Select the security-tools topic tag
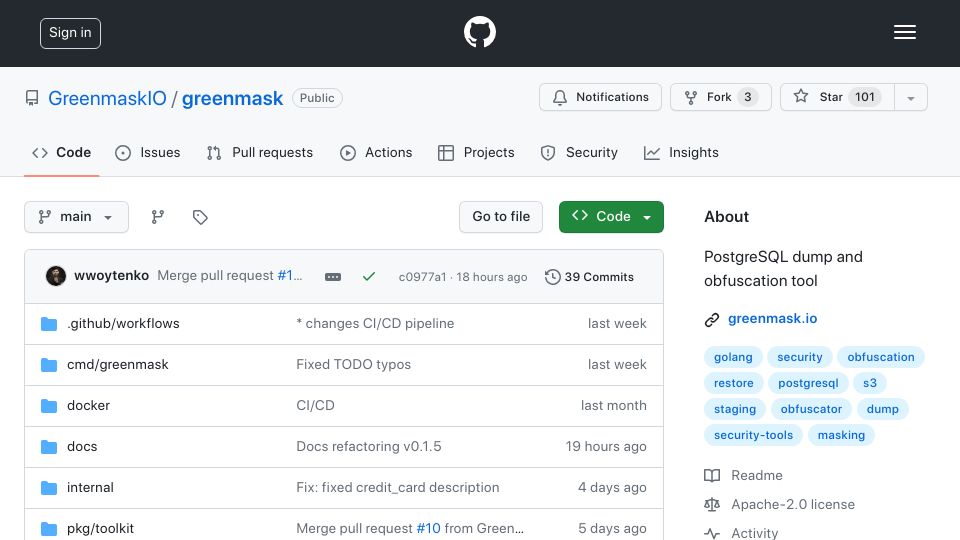This screenshot has width=960, height=540. 753,435
